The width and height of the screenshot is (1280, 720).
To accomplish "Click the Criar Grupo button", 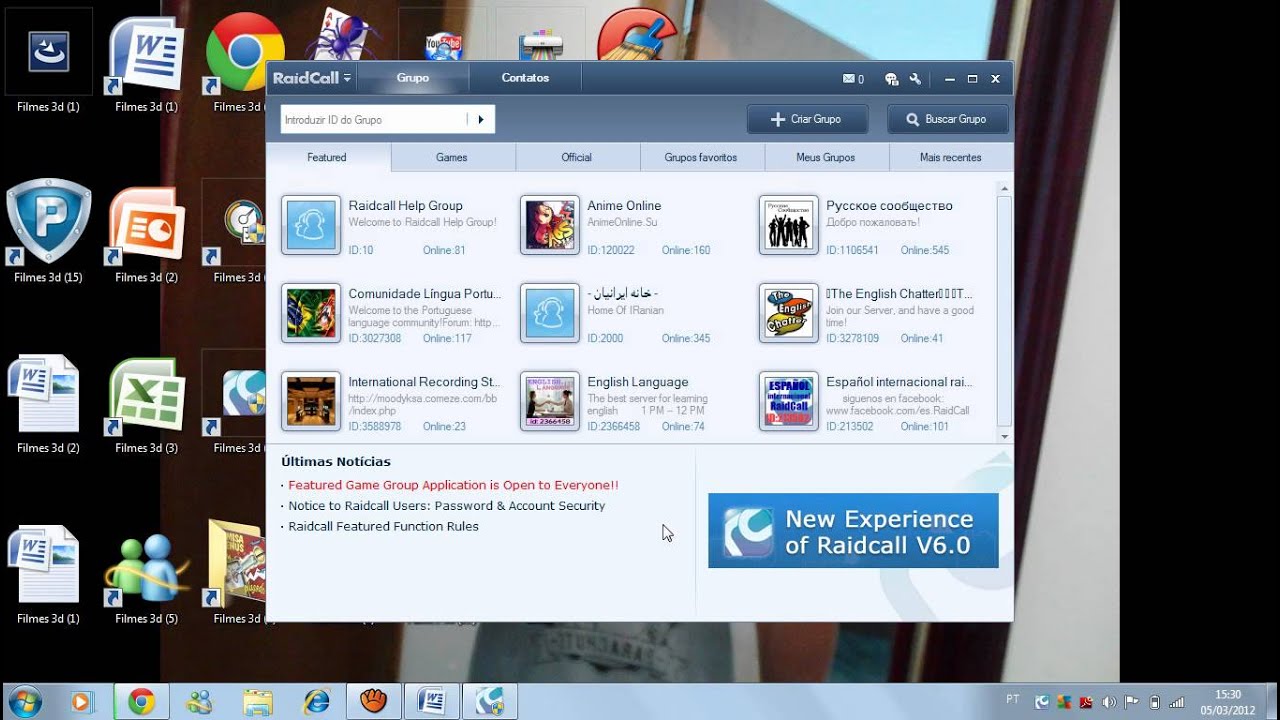I will 807,119.
